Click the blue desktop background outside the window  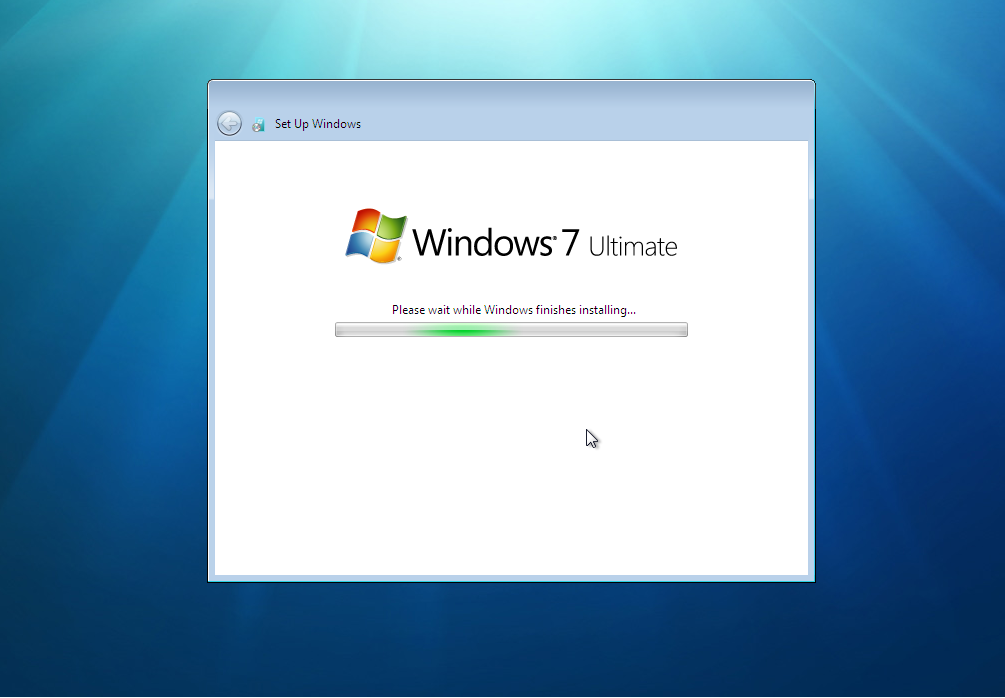pos(100,400)
